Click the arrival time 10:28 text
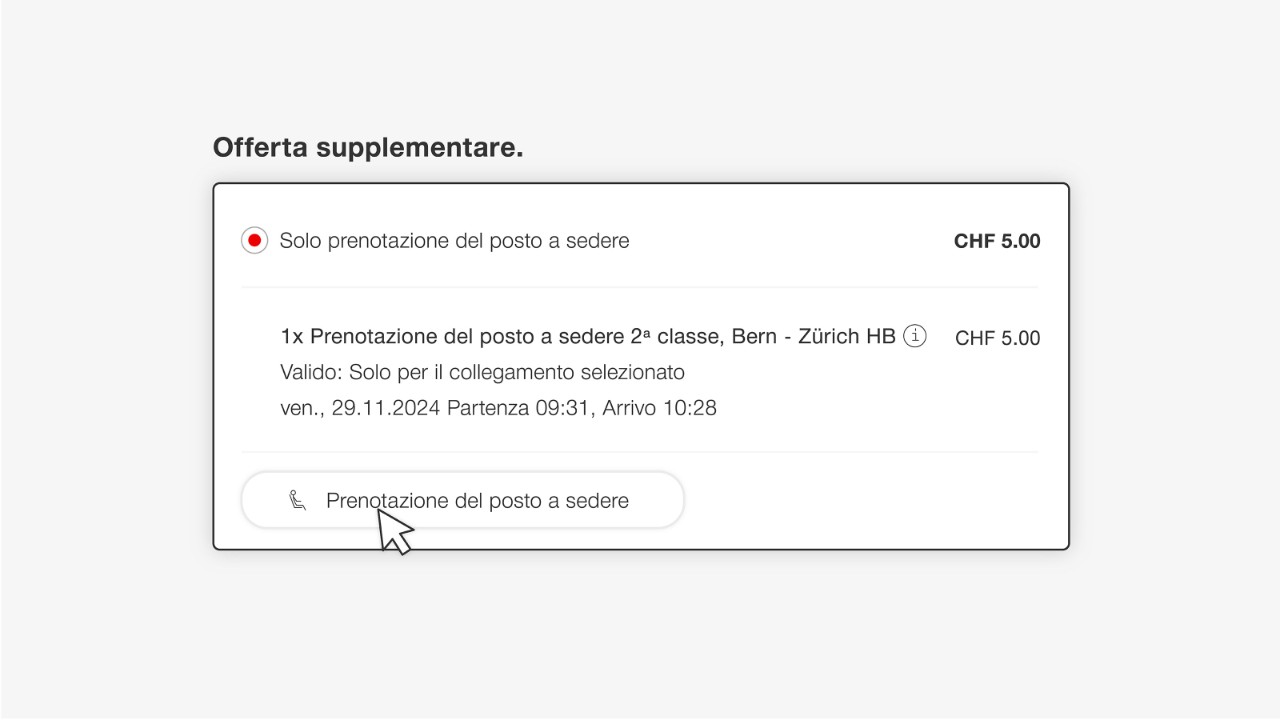1280x720 pixels. click(691, 408)
